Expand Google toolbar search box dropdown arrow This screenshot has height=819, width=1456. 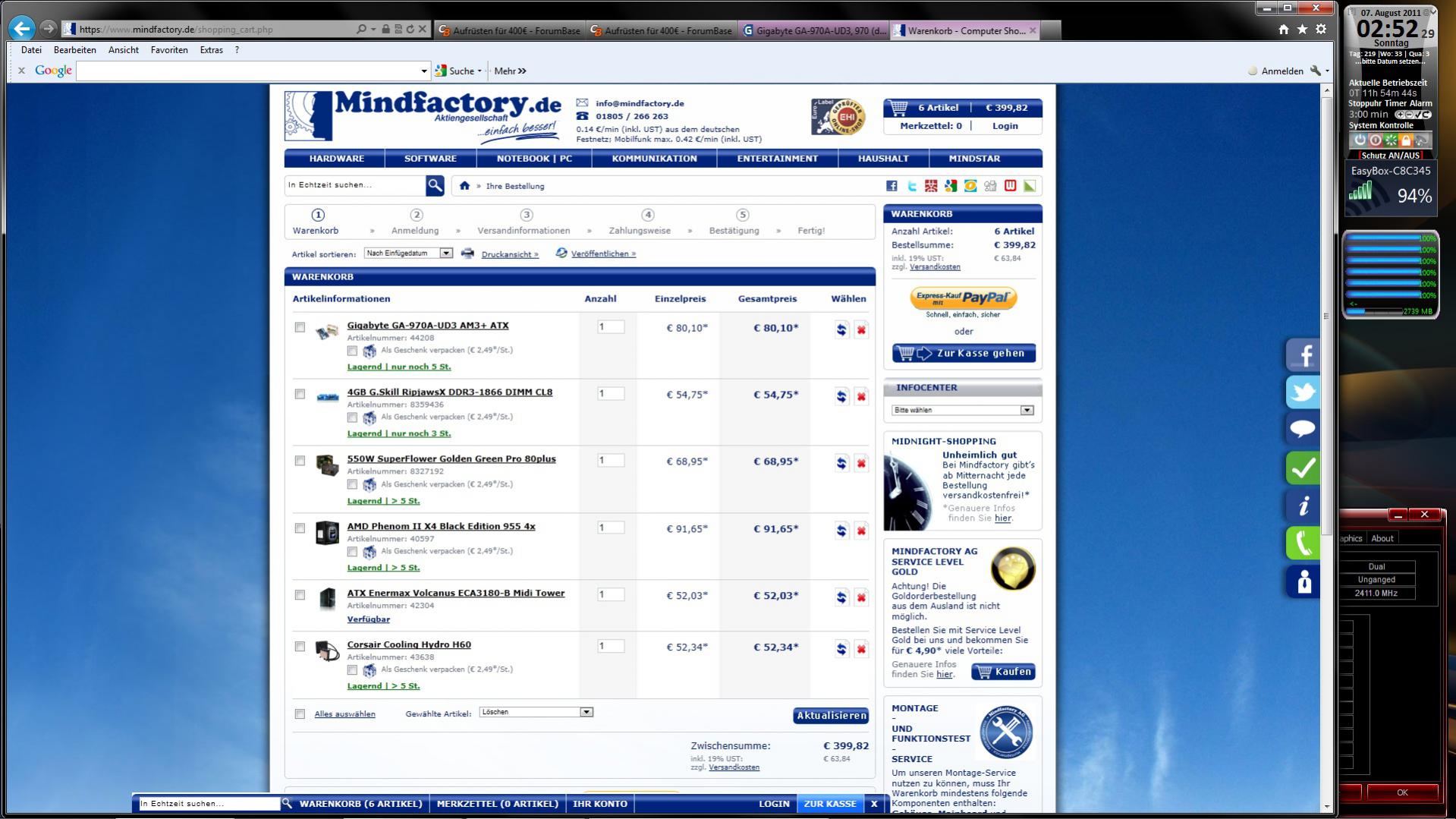(x=424, y=71)
